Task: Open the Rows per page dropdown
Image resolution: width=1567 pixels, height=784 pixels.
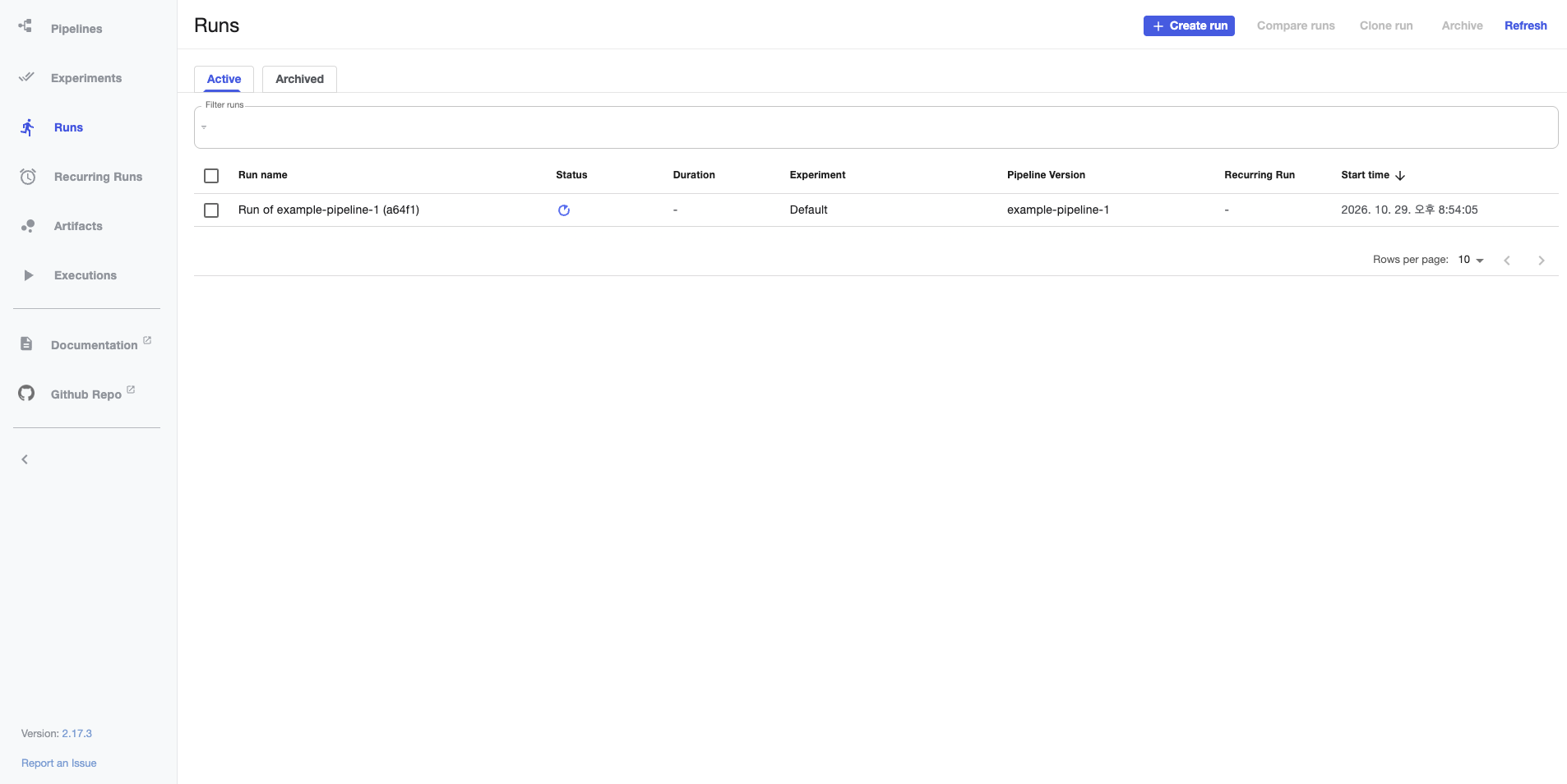Action: 1471,260
